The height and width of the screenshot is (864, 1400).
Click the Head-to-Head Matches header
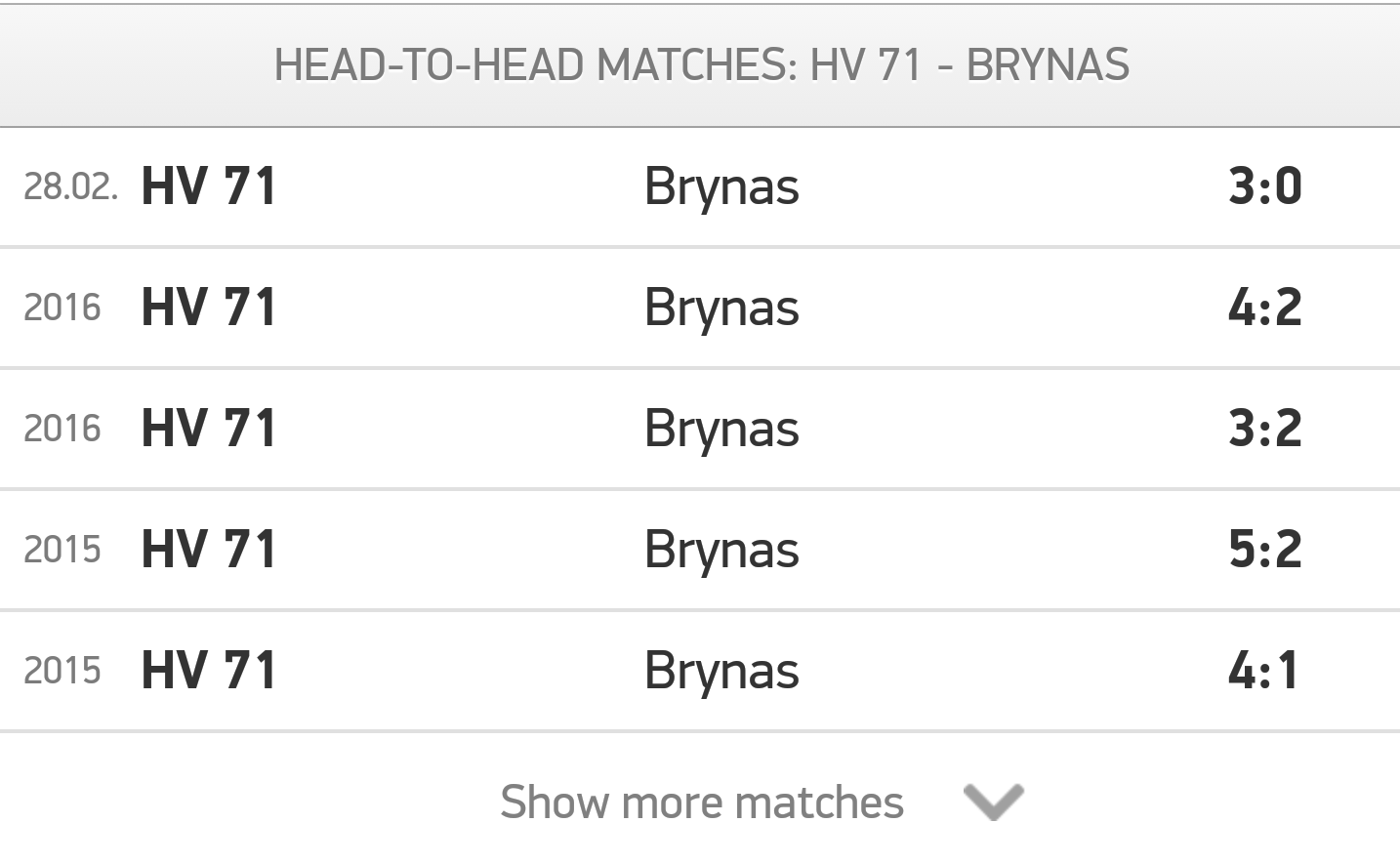coord(701,65)
